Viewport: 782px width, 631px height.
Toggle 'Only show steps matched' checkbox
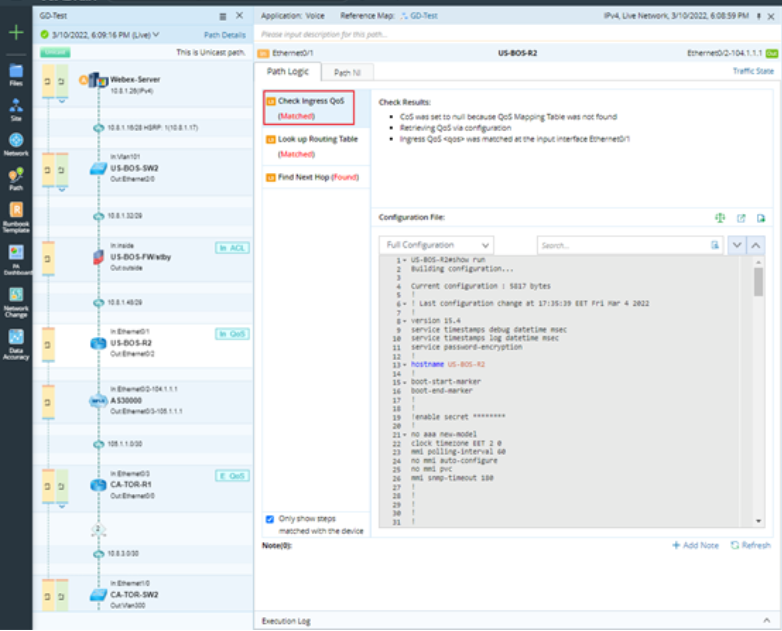tap(271, 519)
